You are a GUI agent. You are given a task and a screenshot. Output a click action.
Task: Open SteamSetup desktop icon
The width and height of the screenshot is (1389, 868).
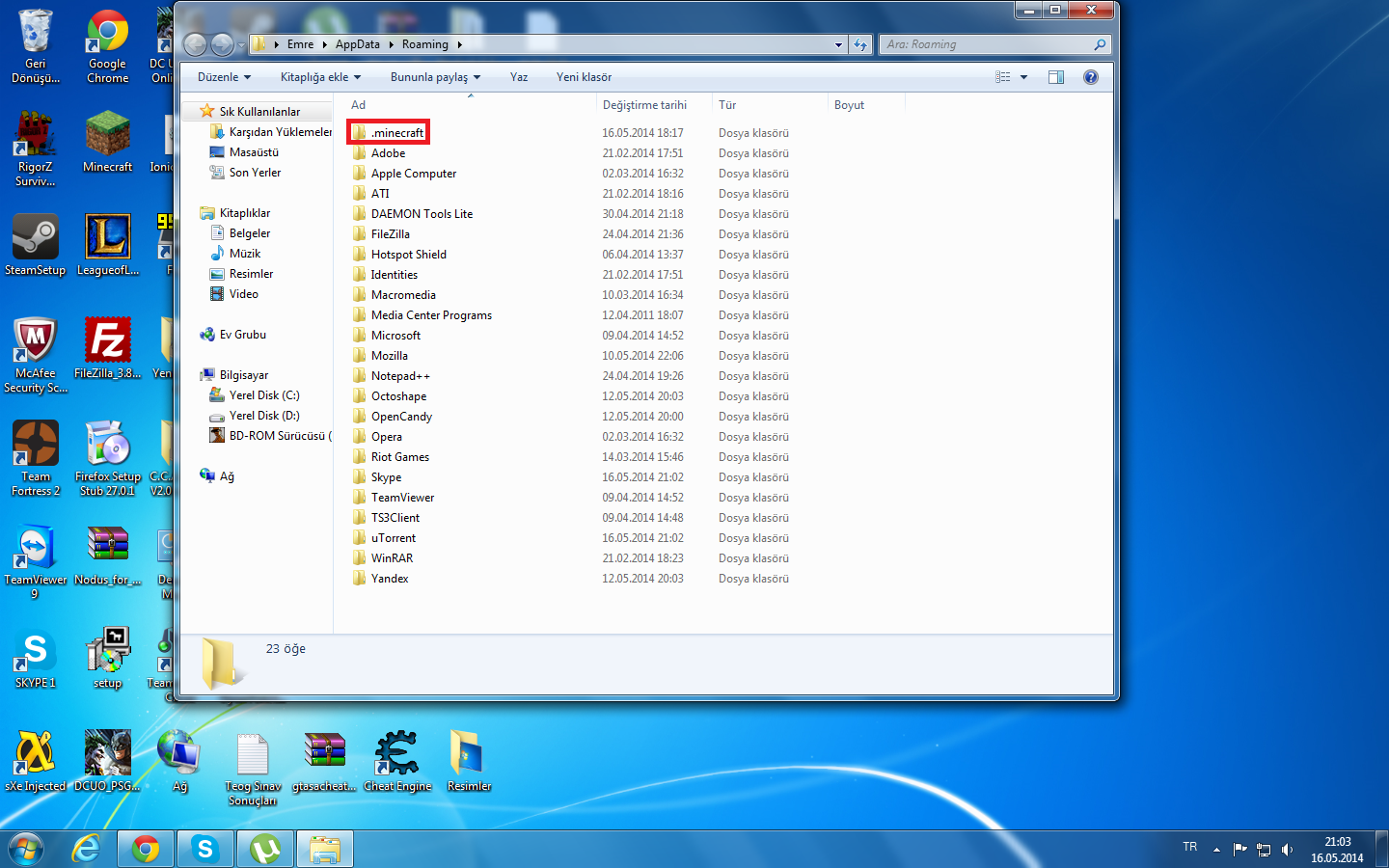36,244
